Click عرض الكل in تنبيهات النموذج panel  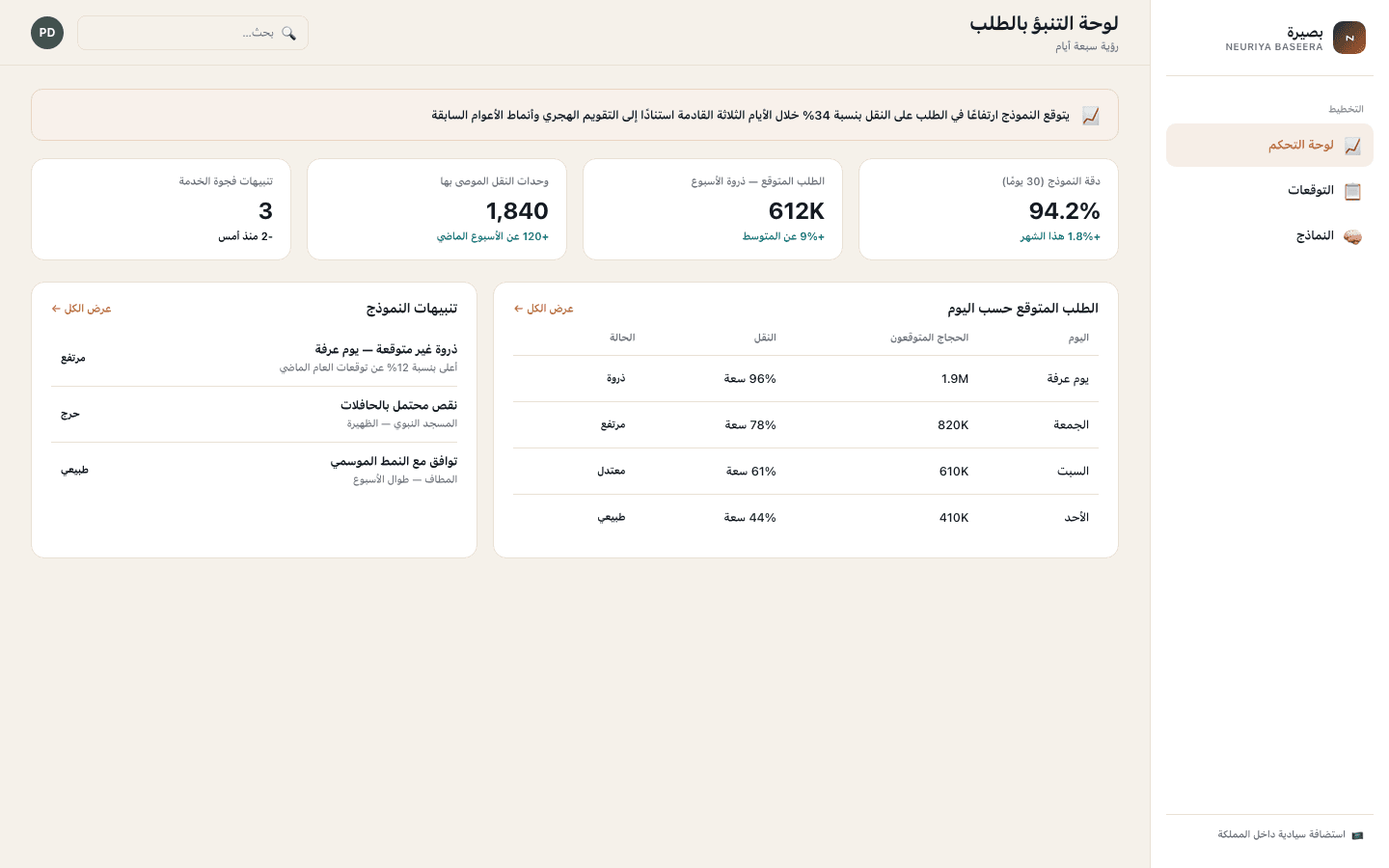tap(82, 309)
